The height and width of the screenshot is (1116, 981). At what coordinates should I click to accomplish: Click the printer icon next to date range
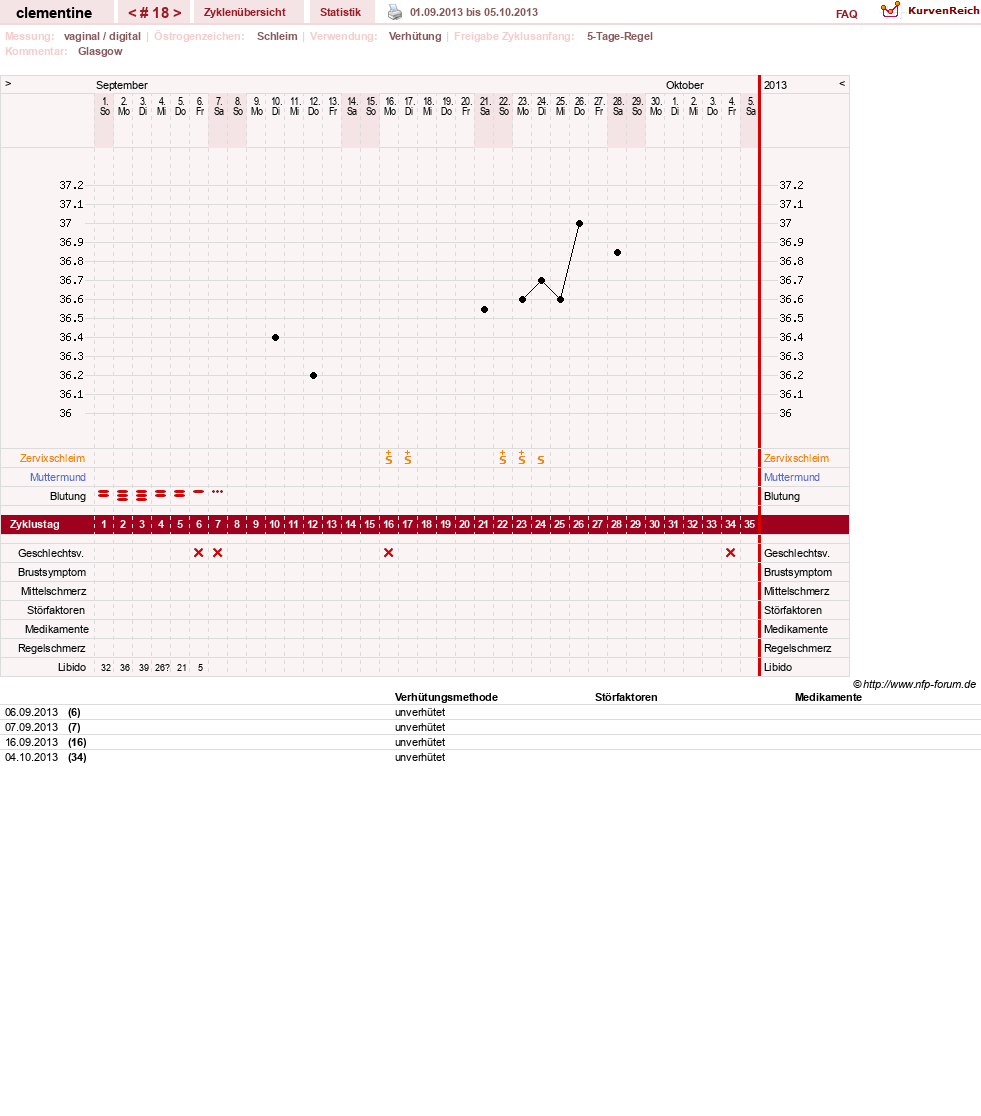tap(394, 12)
